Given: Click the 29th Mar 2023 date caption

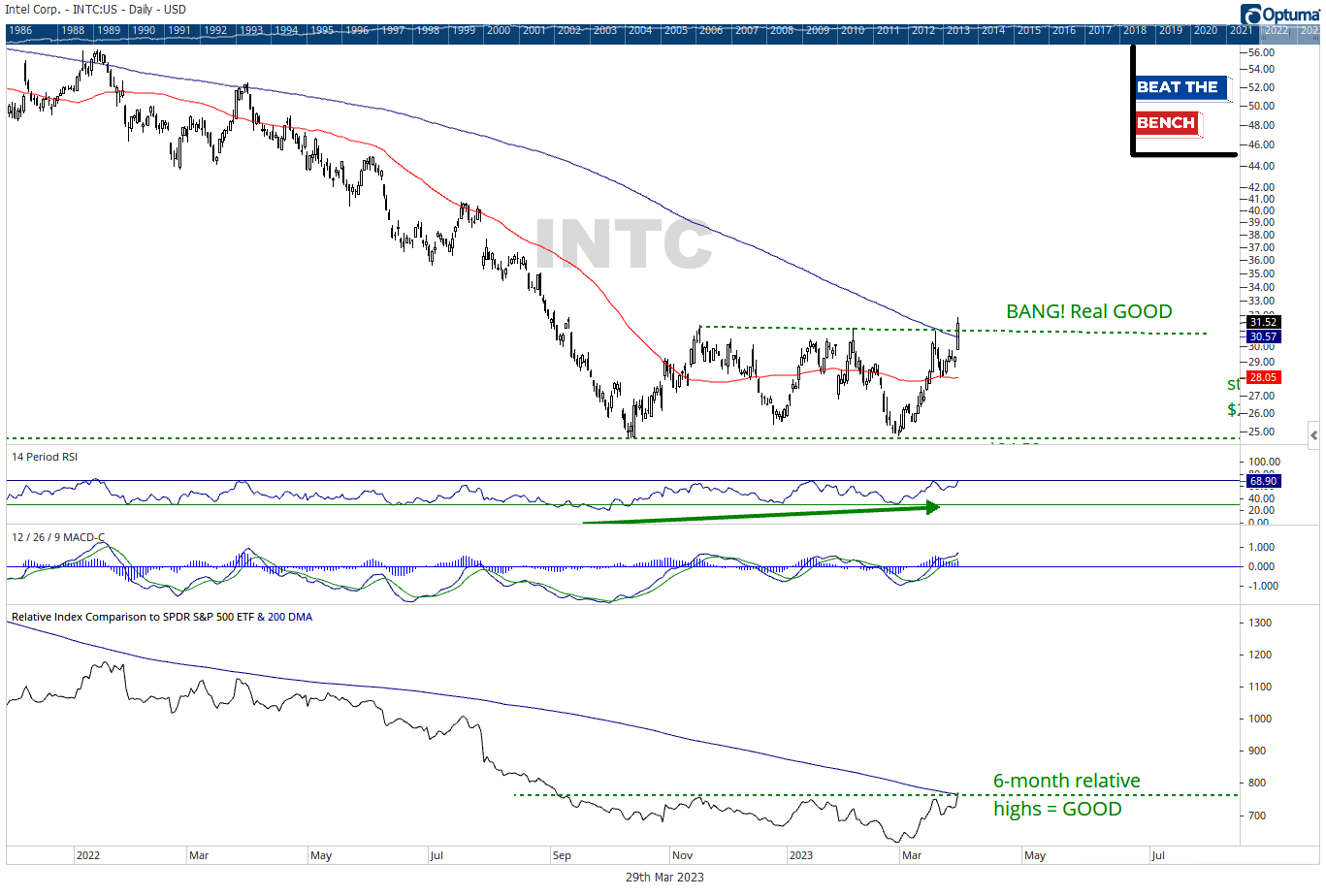Looking at the screenshot, I should pyautogui.click(x=664, y=877).
